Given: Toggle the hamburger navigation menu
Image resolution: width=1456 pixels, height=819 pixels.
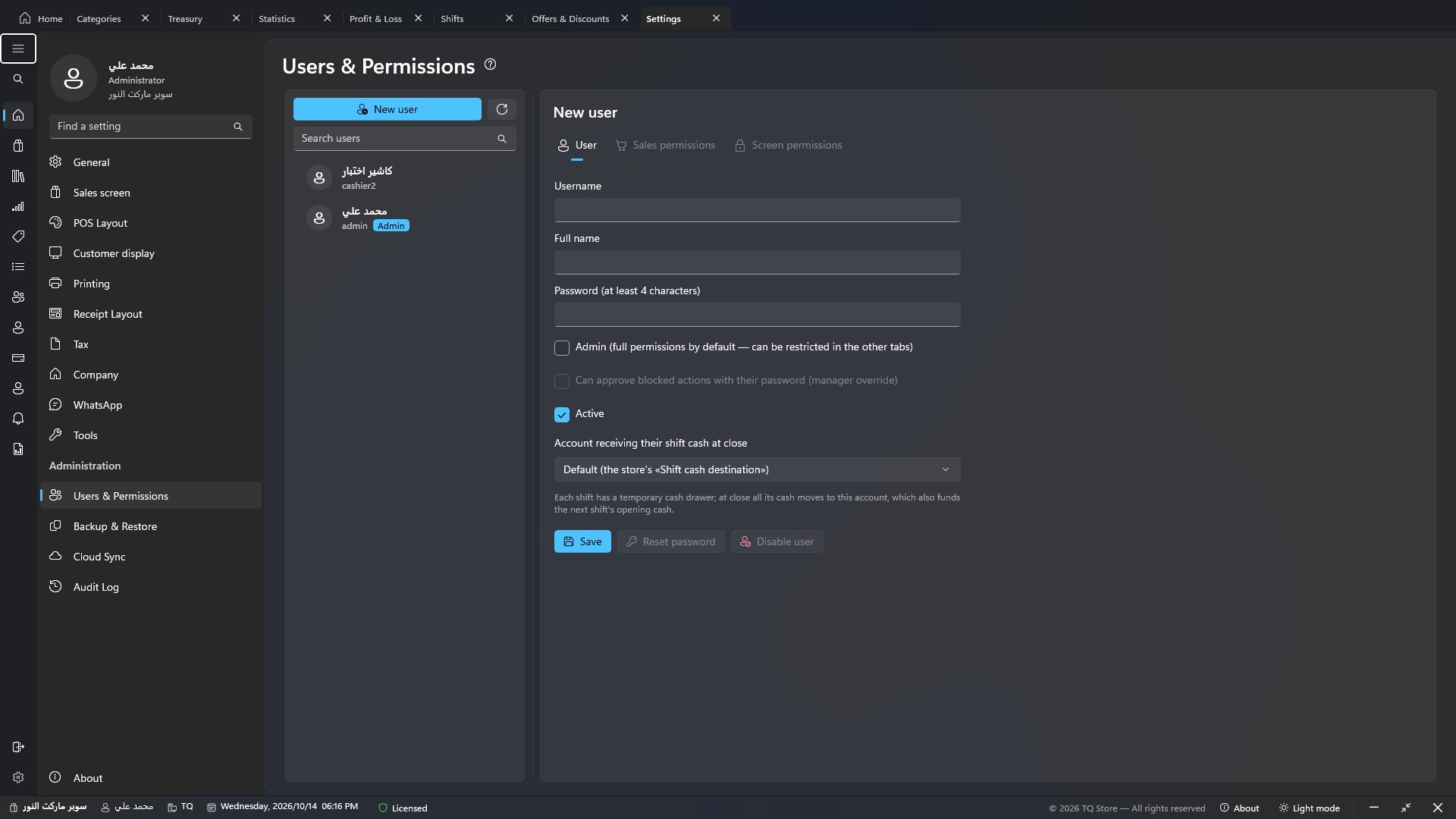Looking at the screenshot, I should (x=18, y=49).
